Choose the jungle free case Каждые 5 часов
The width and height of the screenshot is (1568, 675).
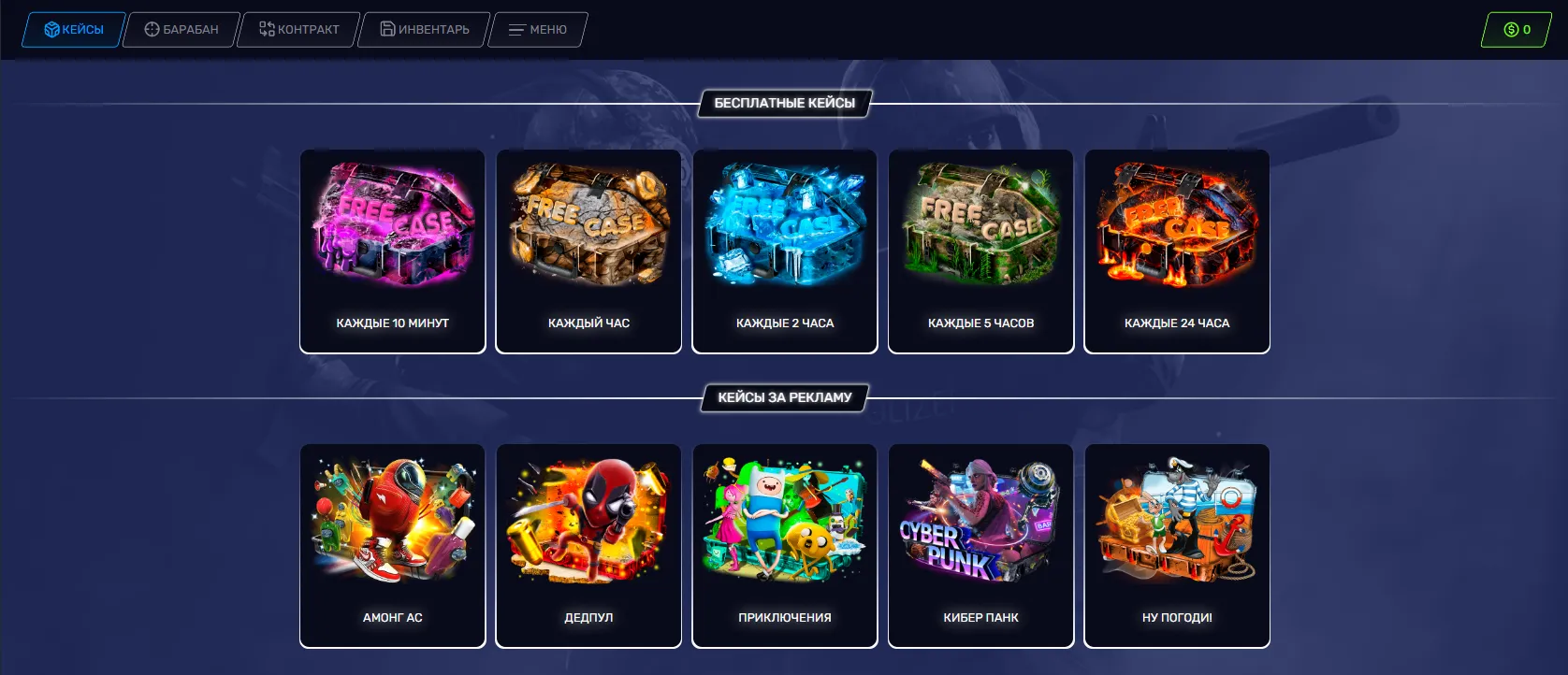click(x=980, y=251)
